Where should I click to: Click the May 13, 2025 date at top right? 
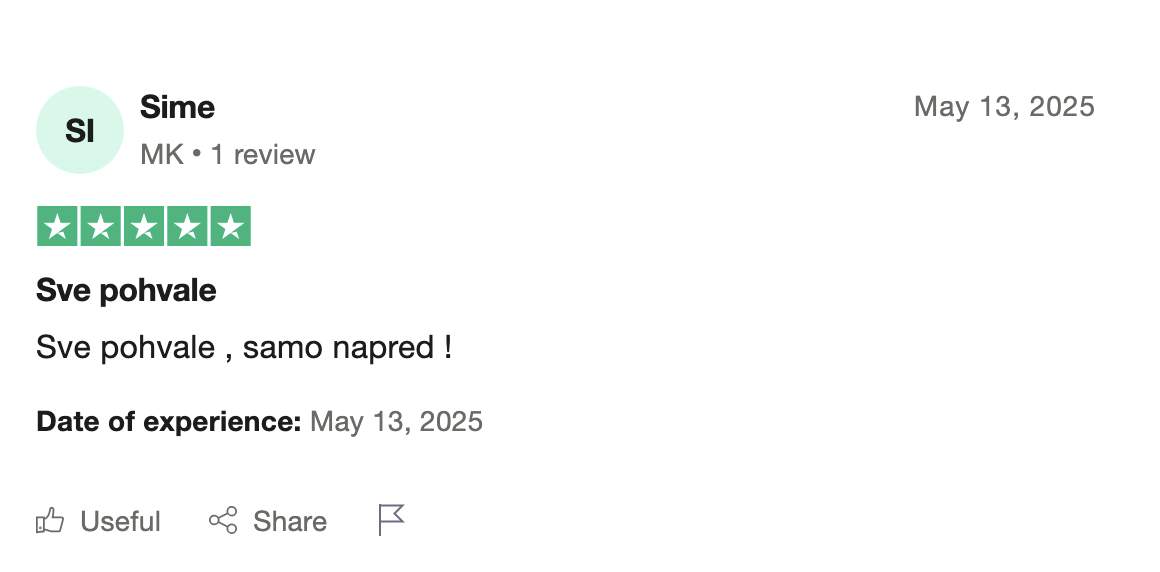[x=1004, y=106]
